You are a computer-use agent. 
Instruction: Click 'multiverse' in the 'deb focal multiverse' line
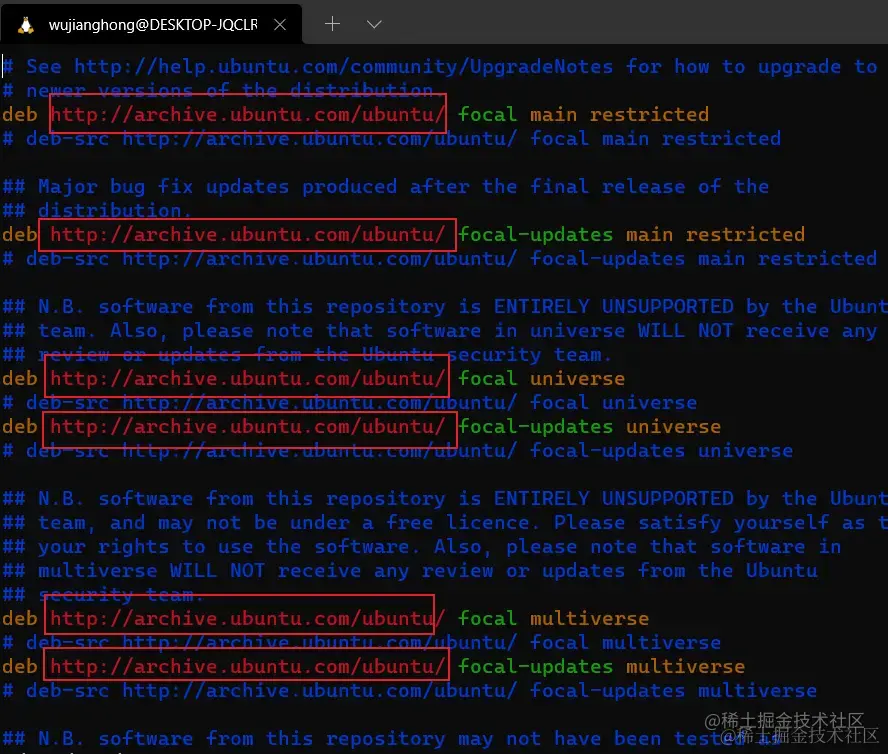pyautogui.click(x=590, y=619)
